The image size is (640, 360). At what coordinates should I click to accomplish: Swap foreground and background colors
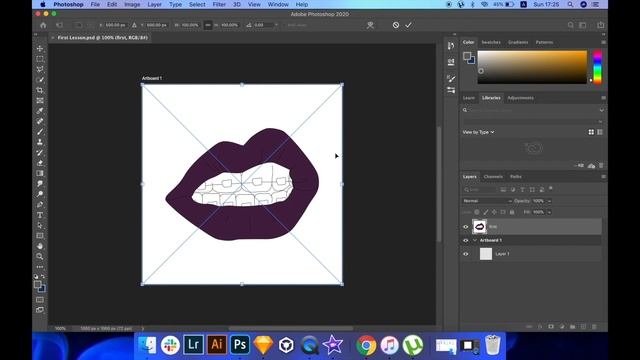click(x=43, y=276)
